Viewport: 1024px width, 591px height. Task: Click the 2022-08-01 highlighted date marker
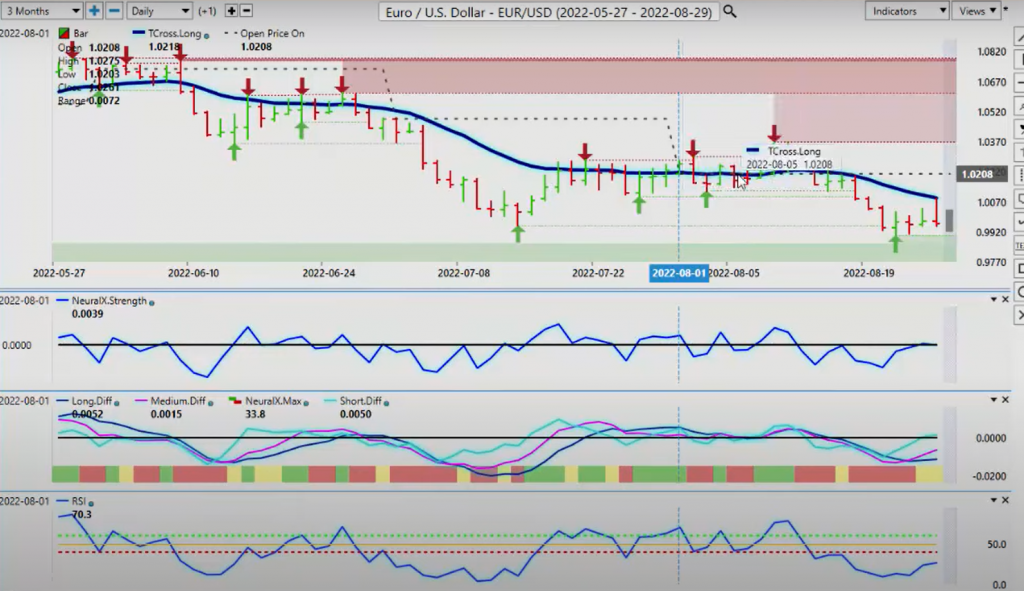pos(679,273)
